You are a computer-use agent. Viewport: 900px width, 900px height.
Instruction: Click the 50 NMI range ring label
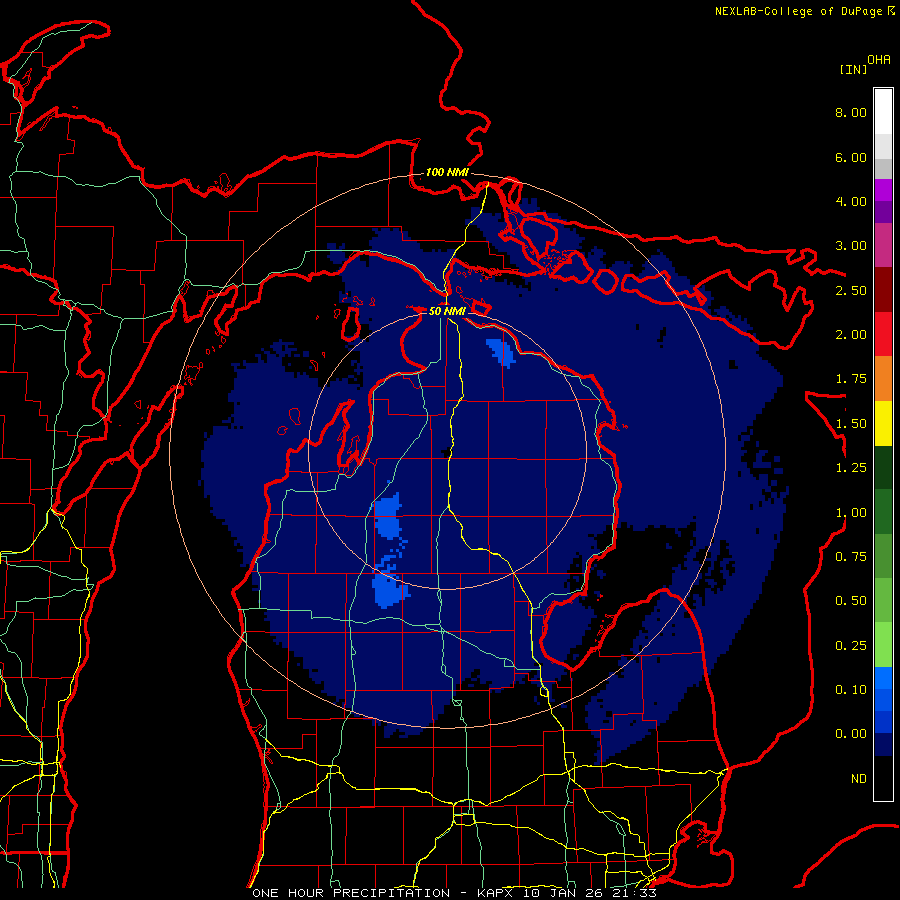point(447,311)
